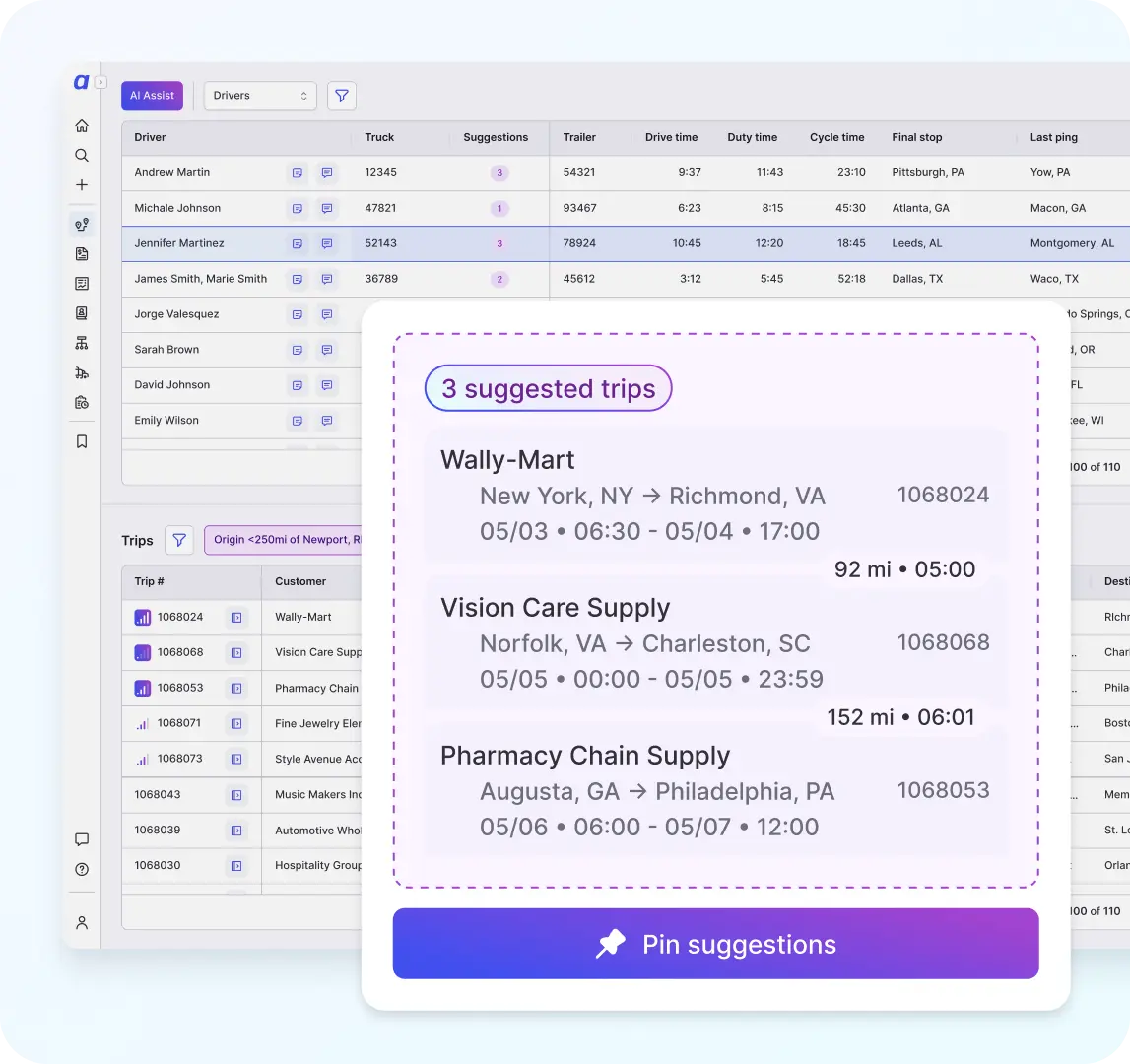Sort by the Customer column header

pos(300,581)
